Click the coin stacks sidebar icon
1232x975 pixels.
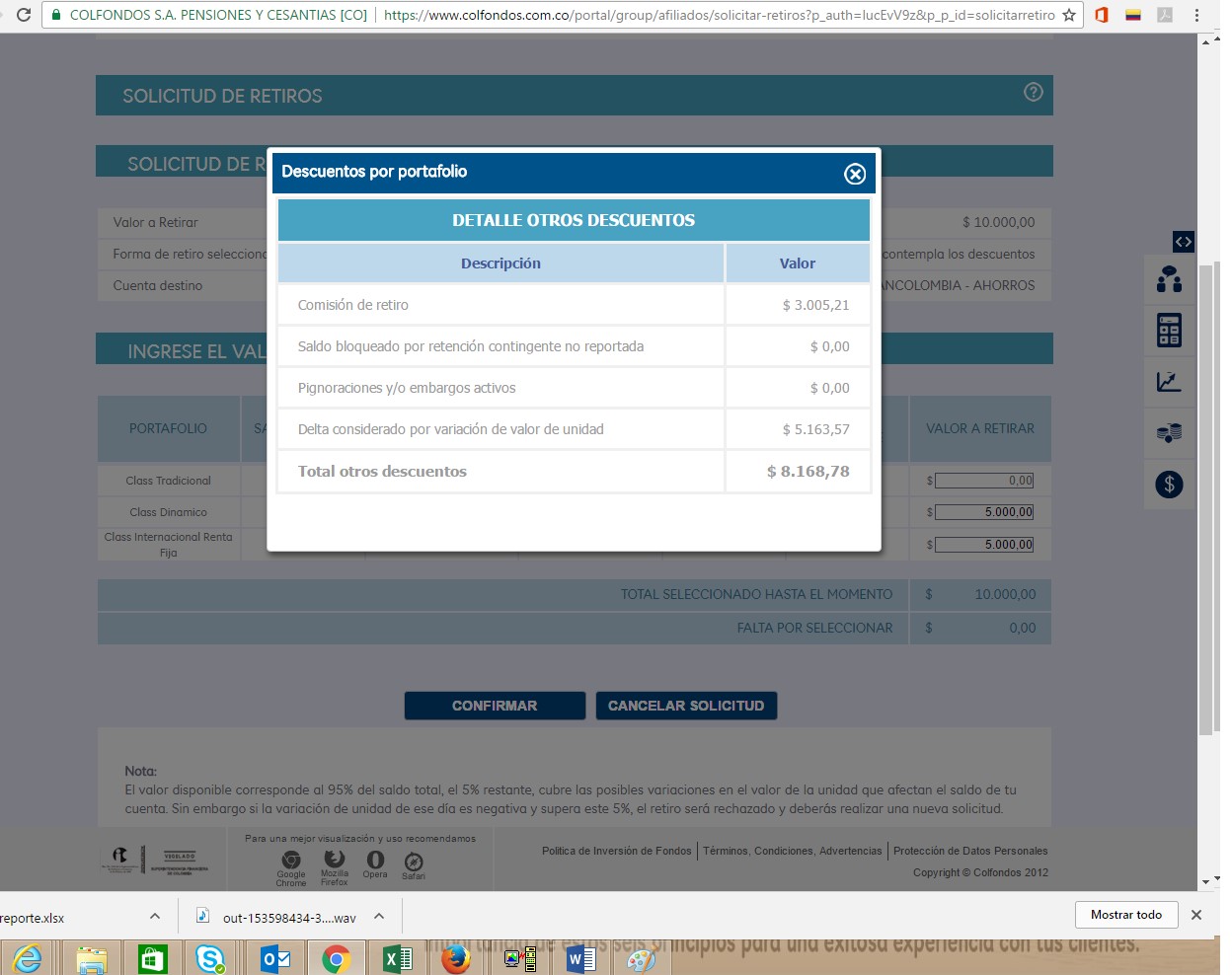(1169, 433)
